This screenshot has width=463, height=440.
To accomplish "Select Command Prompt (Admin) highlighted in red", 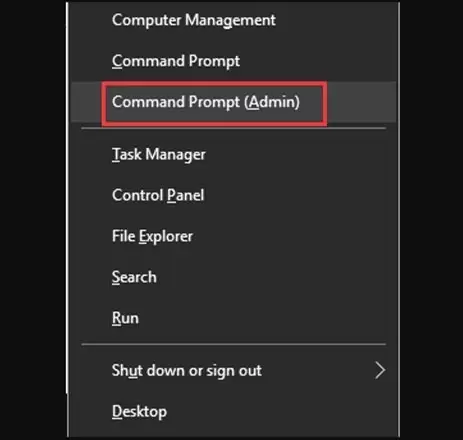I will pos(233,102).
